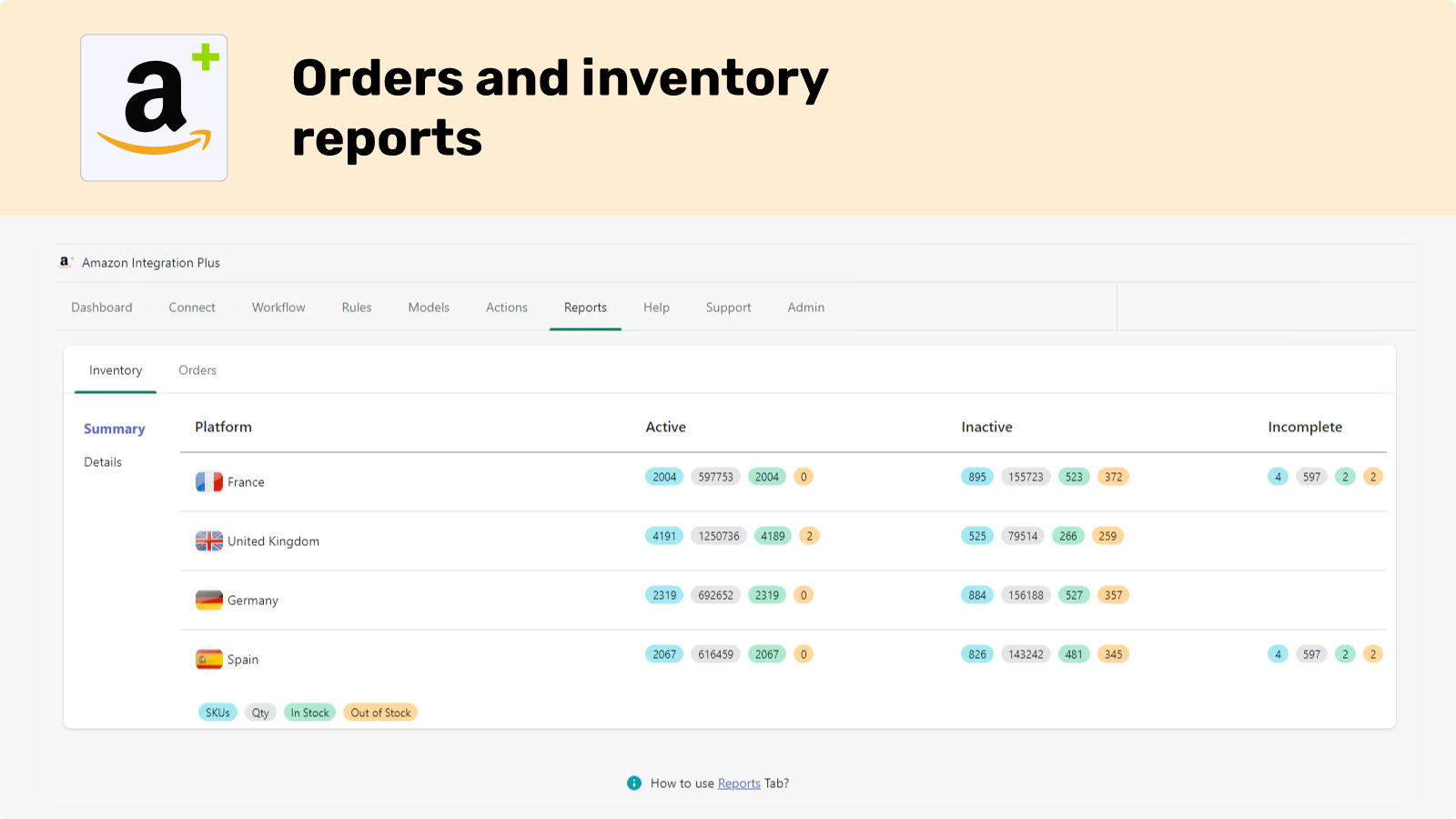Open the Dashboard tab
The height and width of the screenshot is (819, 1456).
(x=102, y=308)
